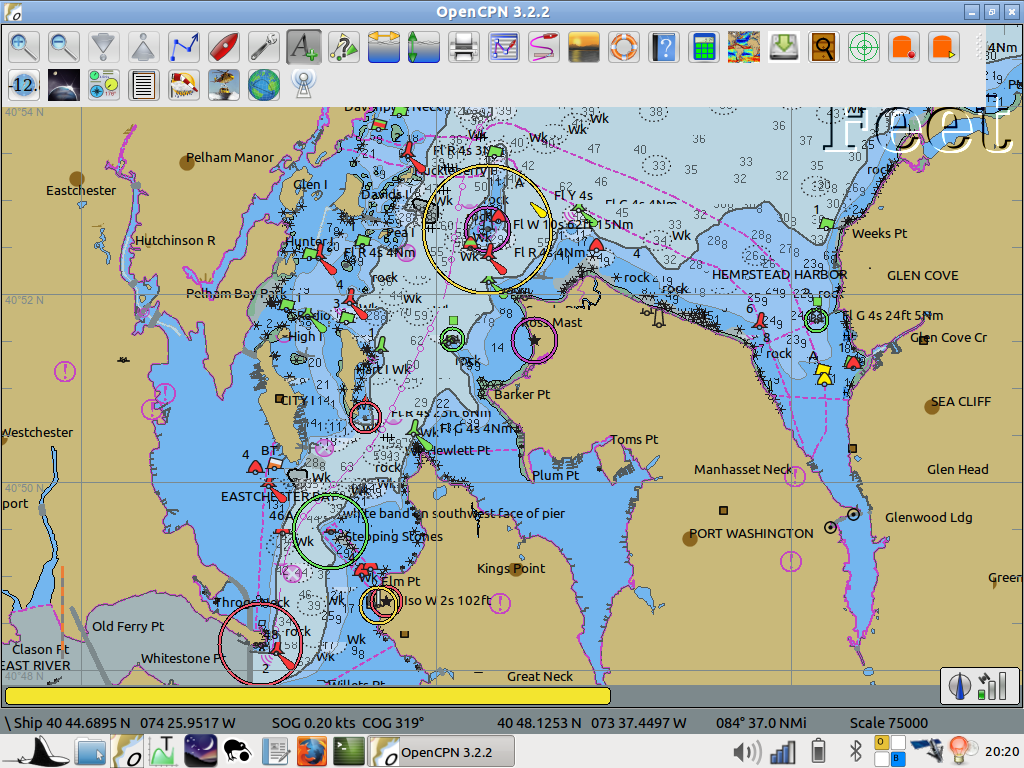
Task: Open the radio beacon antenna plugin
Action: click(304, 85)
